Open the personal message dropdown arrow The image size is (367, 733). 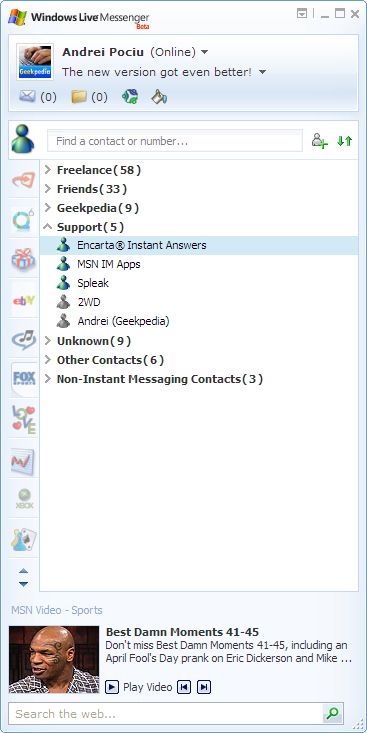point(262,72)
